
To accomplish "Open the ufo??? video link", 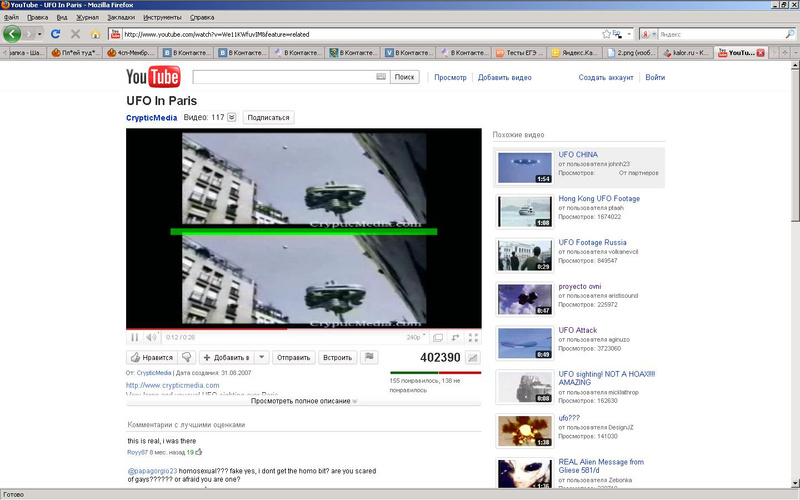I will [x=569, y=418].
